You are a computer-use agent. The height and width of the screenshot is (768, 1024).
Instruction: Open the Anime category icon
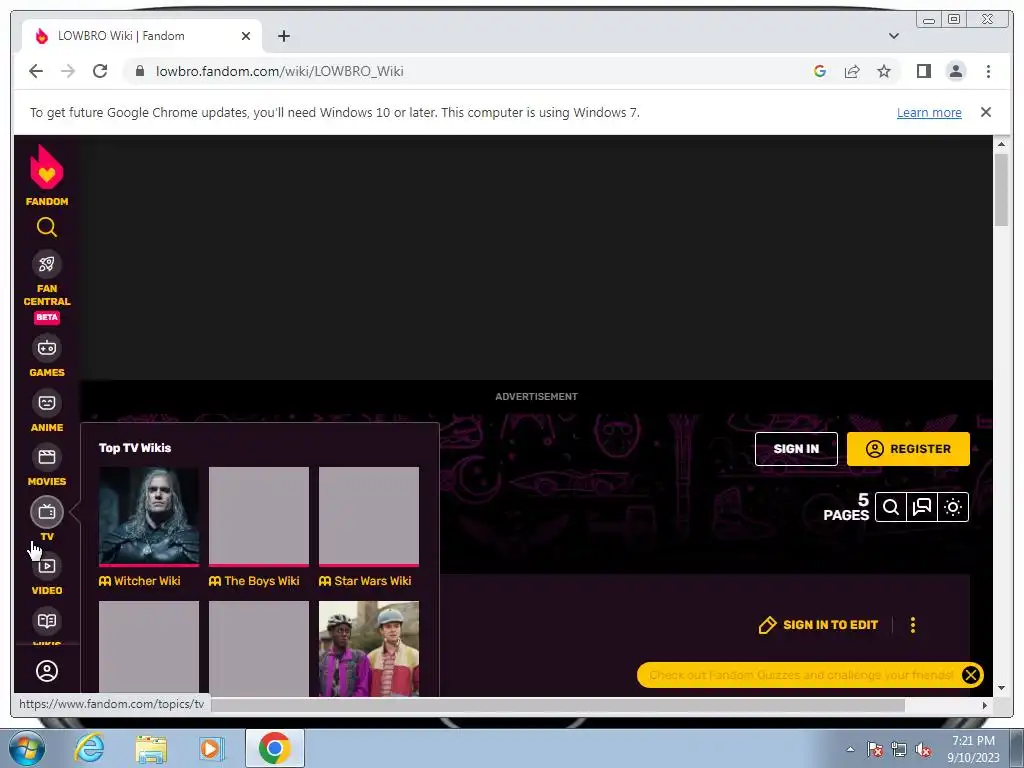coord(46,402)
